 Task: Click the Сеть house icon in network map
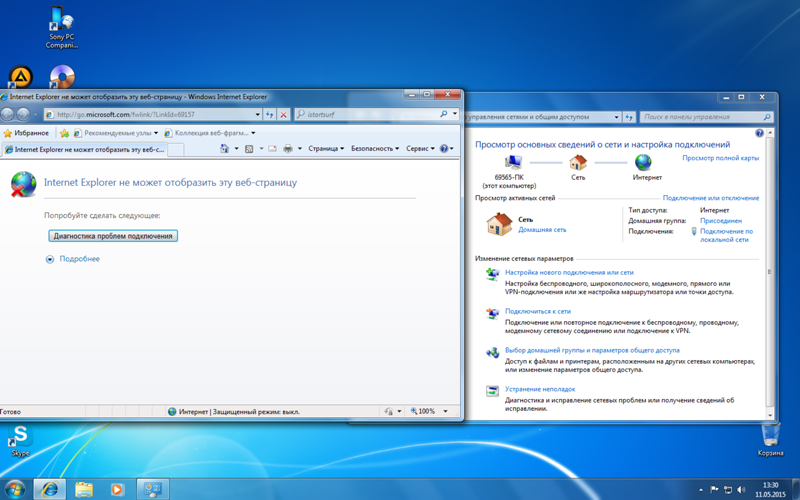[578, 163]
